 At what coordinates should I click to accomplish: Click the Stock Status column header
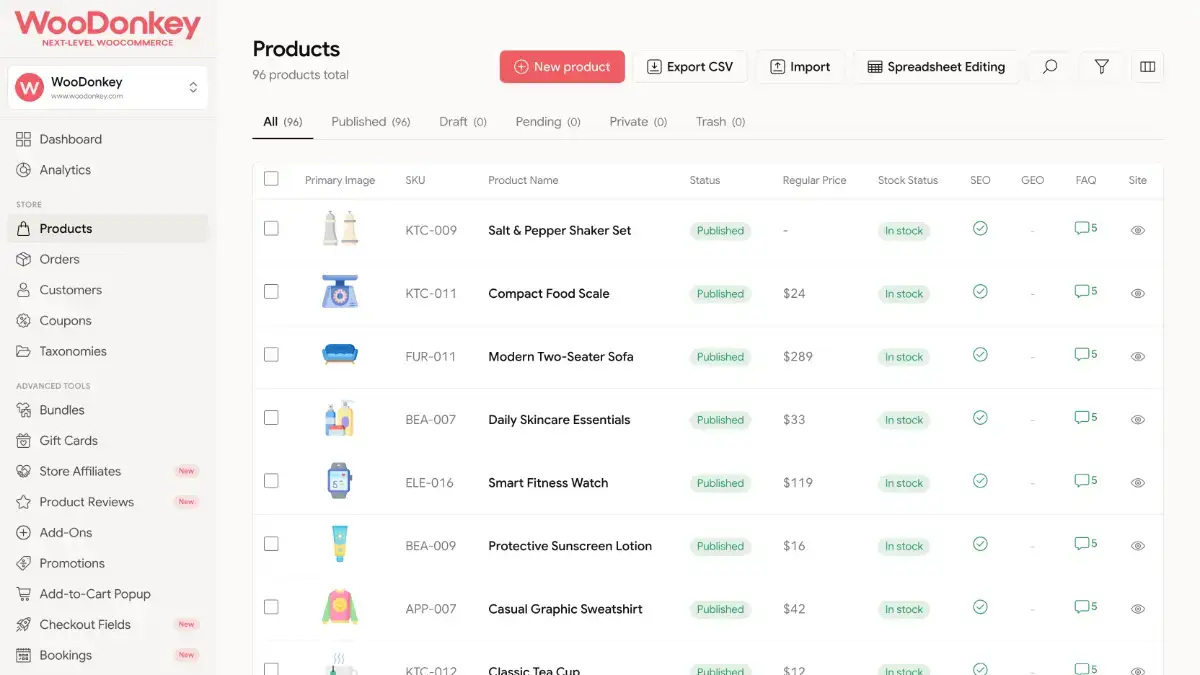908,181
